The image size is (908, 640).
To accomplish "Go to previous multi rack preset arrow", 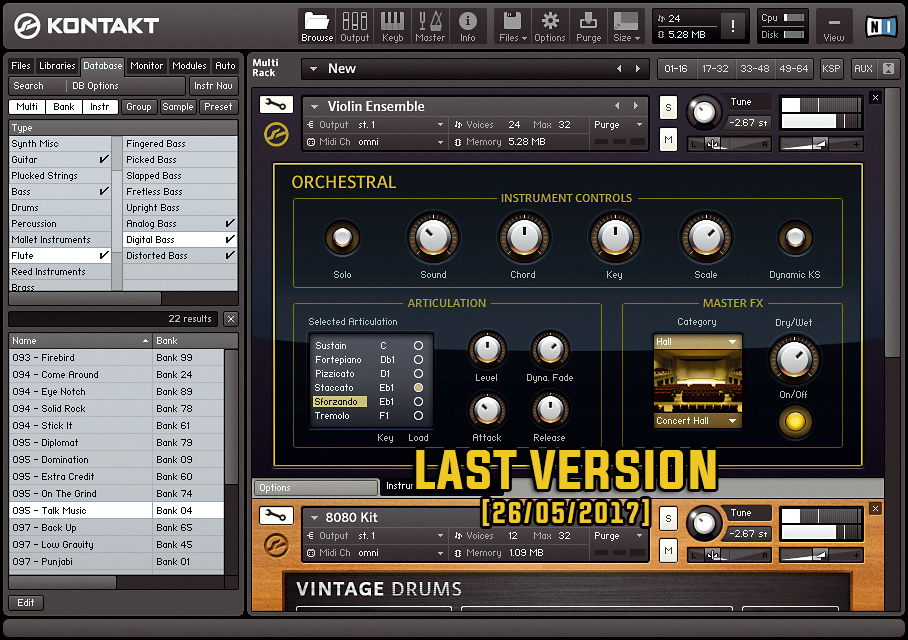I will pos(619,68).
